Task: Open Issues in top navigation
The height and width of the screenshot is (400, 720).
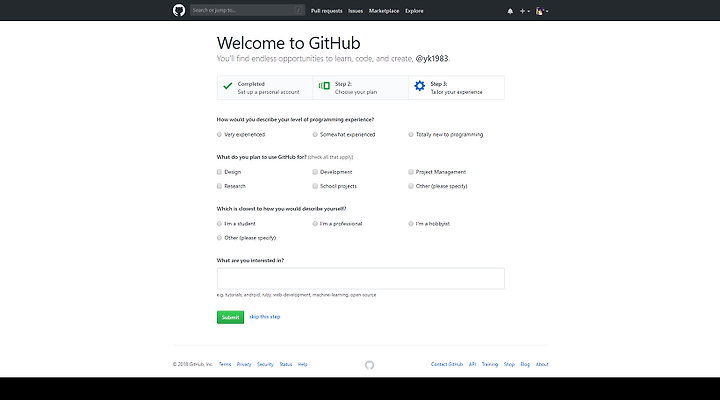Action: pyautogui.click(x=355, y=11)
